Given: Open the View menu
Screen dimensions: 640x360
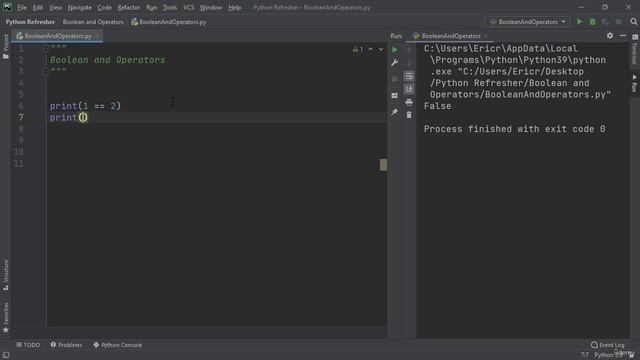Looking at the screenshot, I should (56, 7).
